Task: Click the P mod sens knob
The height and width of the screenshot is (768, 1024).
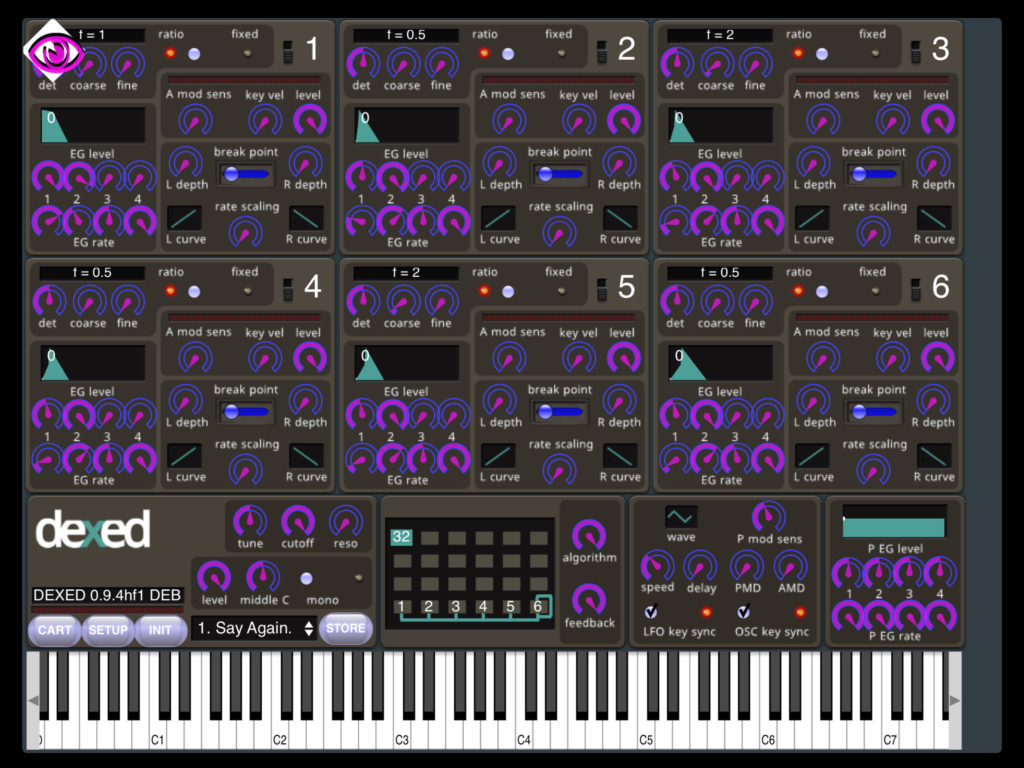Action: (769, 517)
